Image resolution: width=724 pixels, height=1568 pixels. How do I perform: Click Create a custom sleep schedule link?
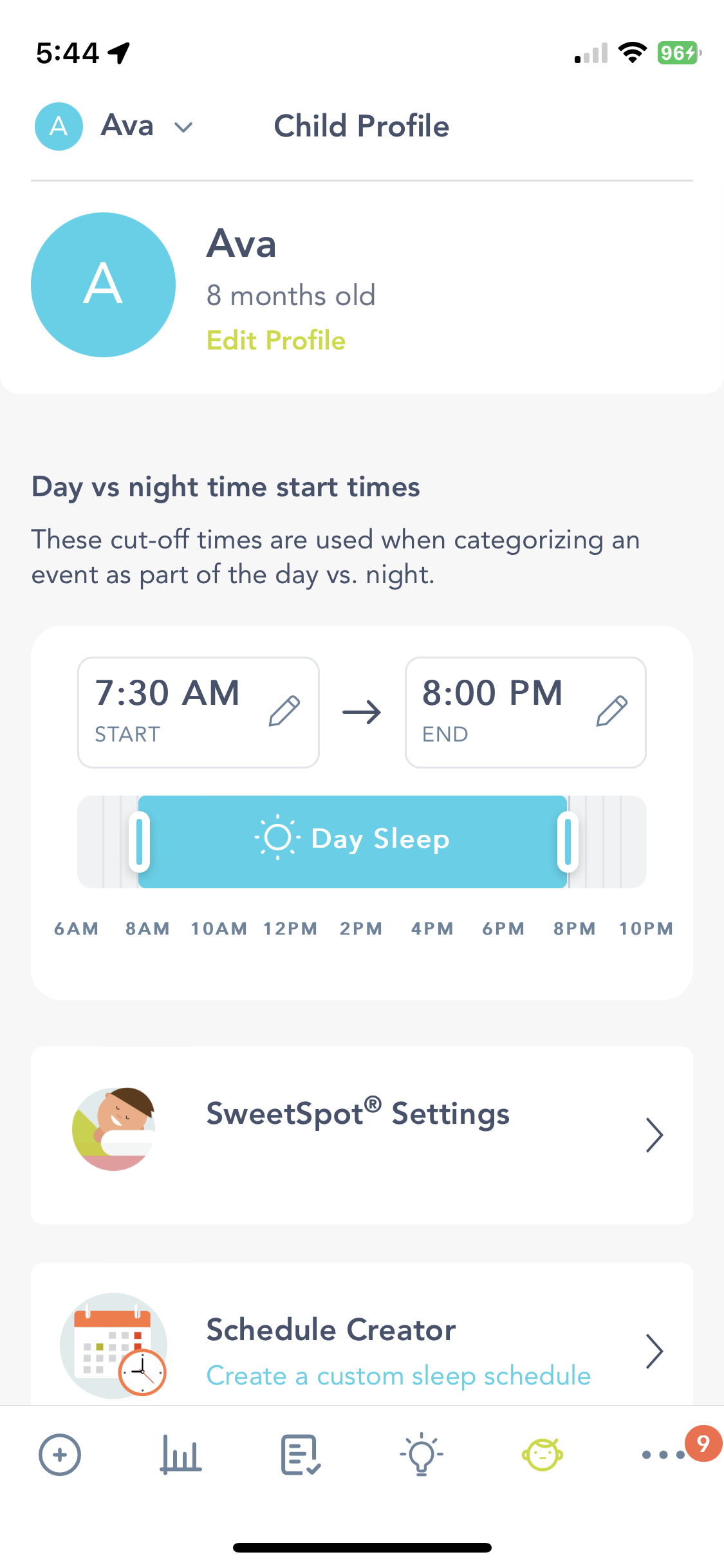398,1376
